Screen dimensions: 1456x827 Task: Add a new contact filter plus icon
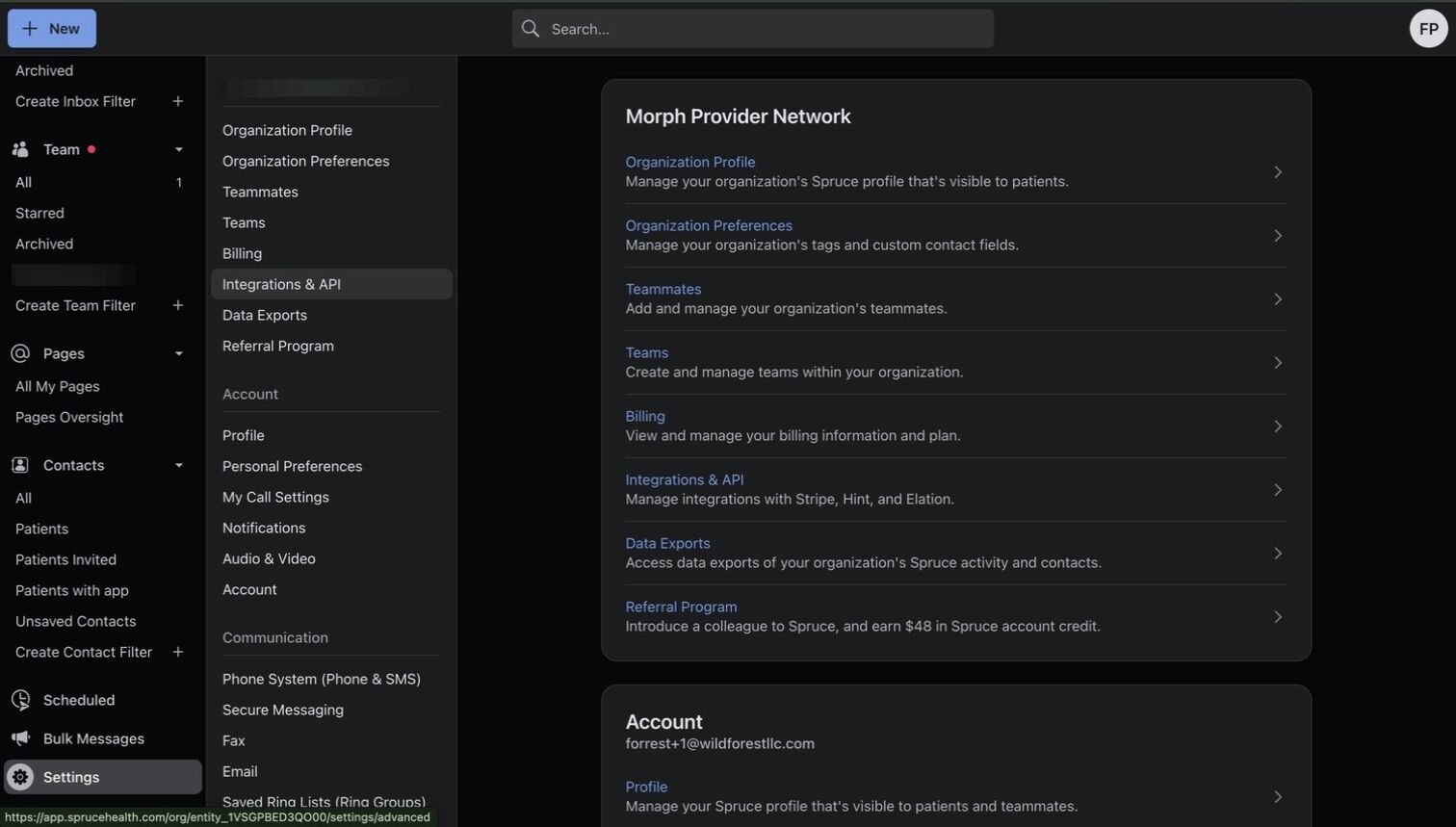pyautogui.click(x=178, y=652)
